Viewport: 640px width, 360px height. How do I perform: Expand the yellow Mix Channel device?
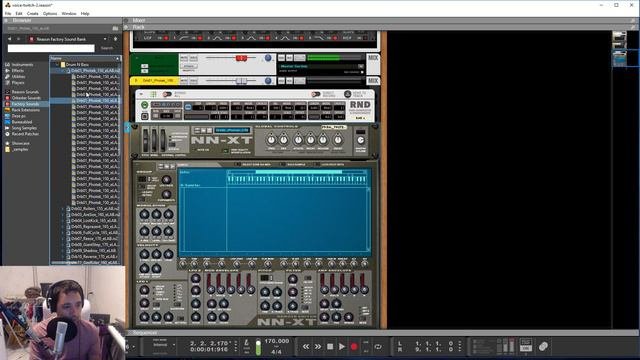point(136,81)
